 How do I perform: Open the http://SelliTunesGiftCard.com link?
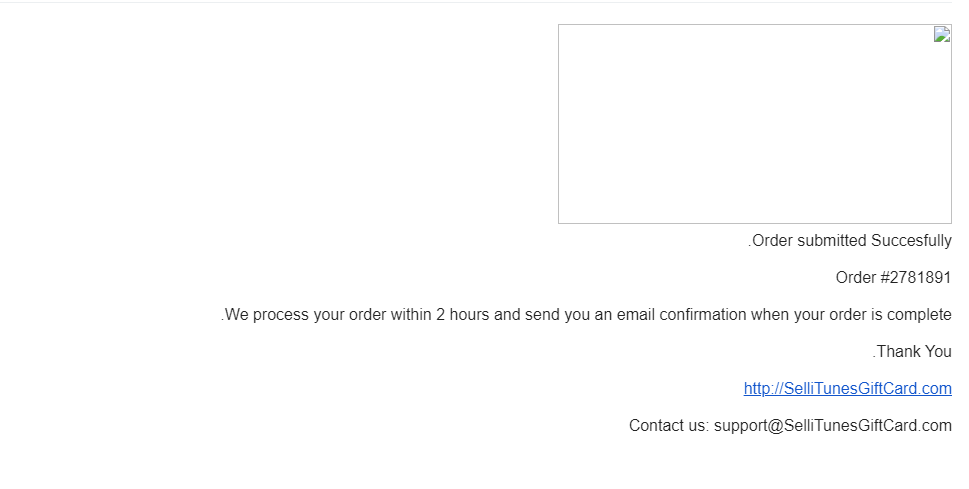[x=847, y=388]
